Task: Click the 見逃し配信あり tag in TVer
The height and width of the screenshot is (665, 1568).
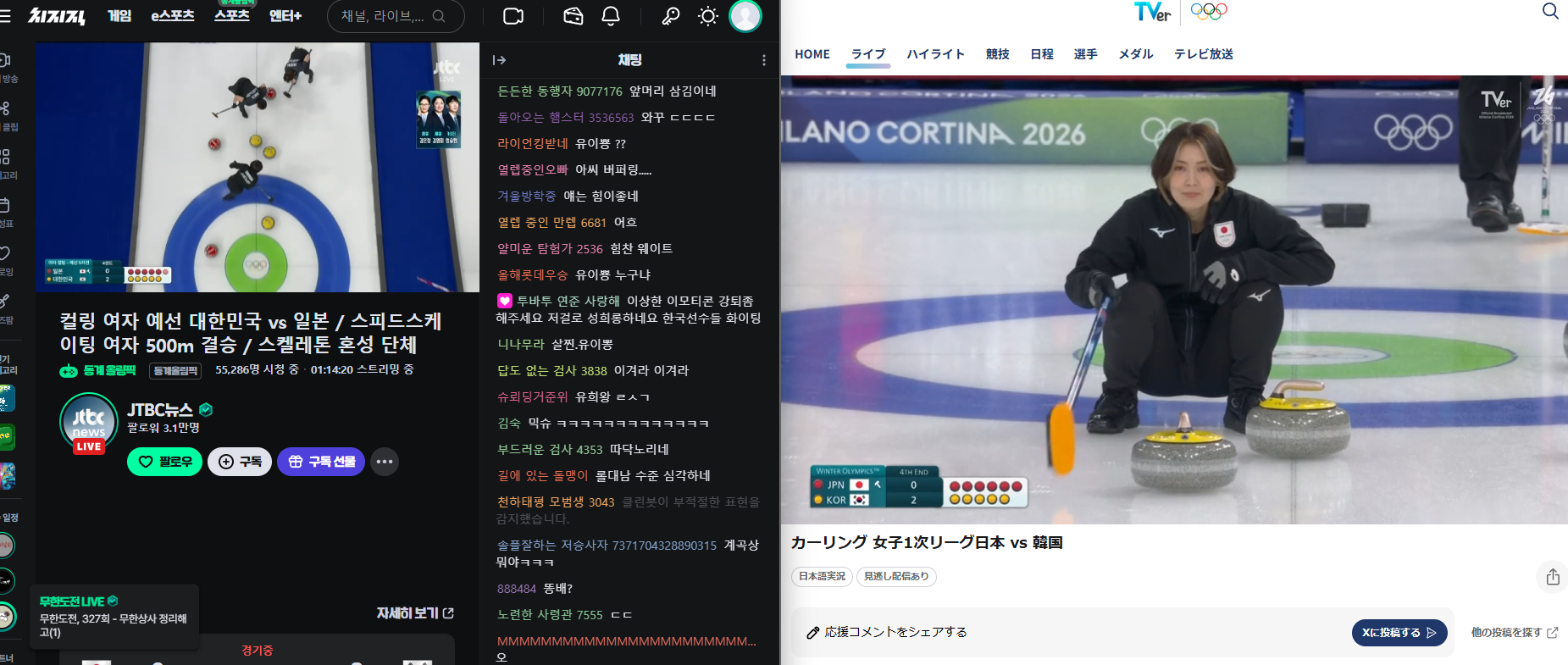Action: (x=896, y=577)
